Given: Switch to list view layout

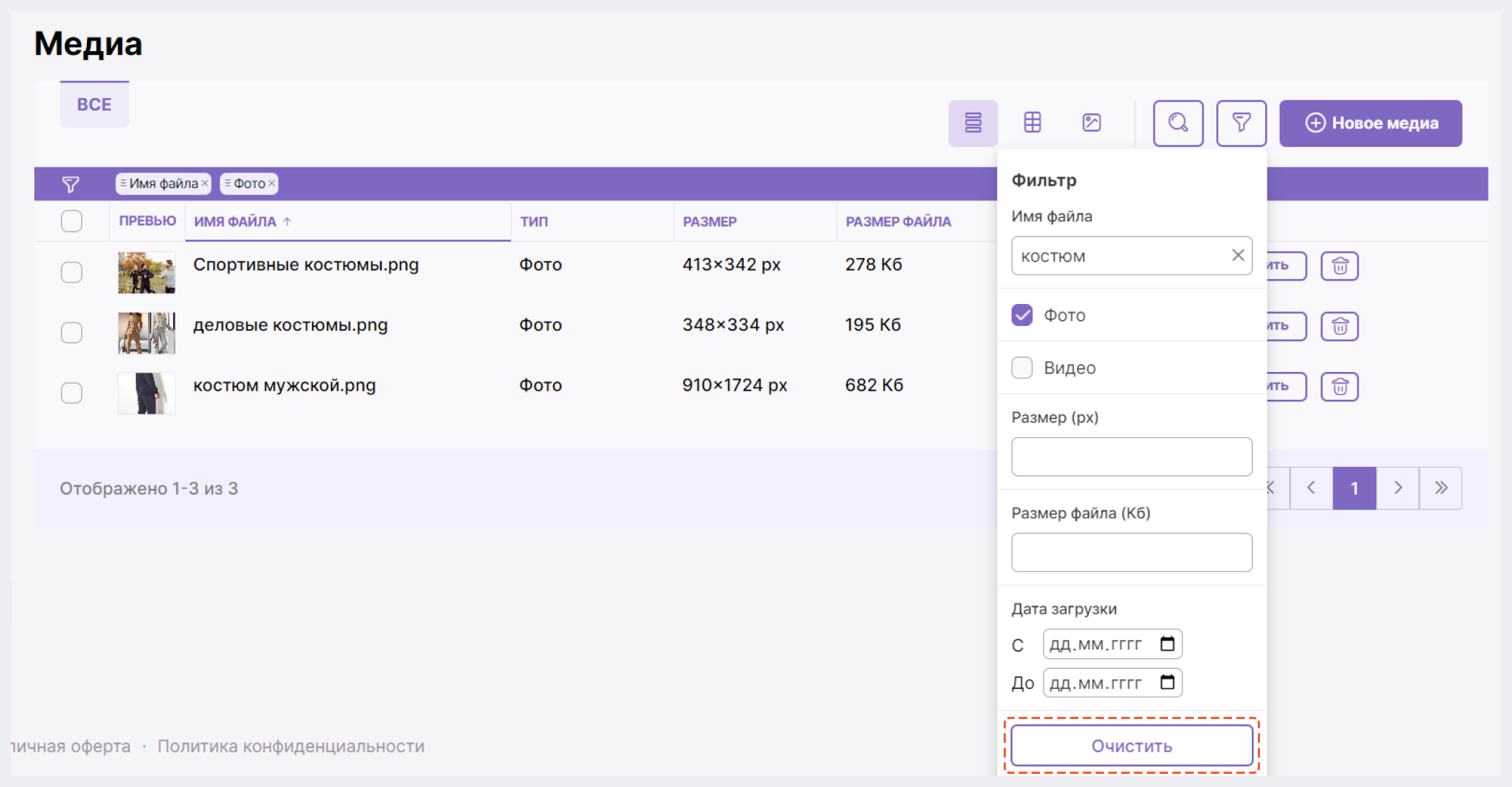Looking at the screenshot, I should tap(973, 123).
